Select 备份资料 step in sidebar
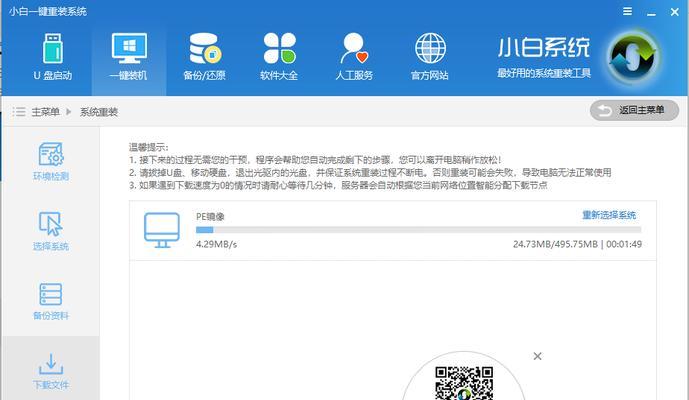The image size is (689, 400). point(51,301)
